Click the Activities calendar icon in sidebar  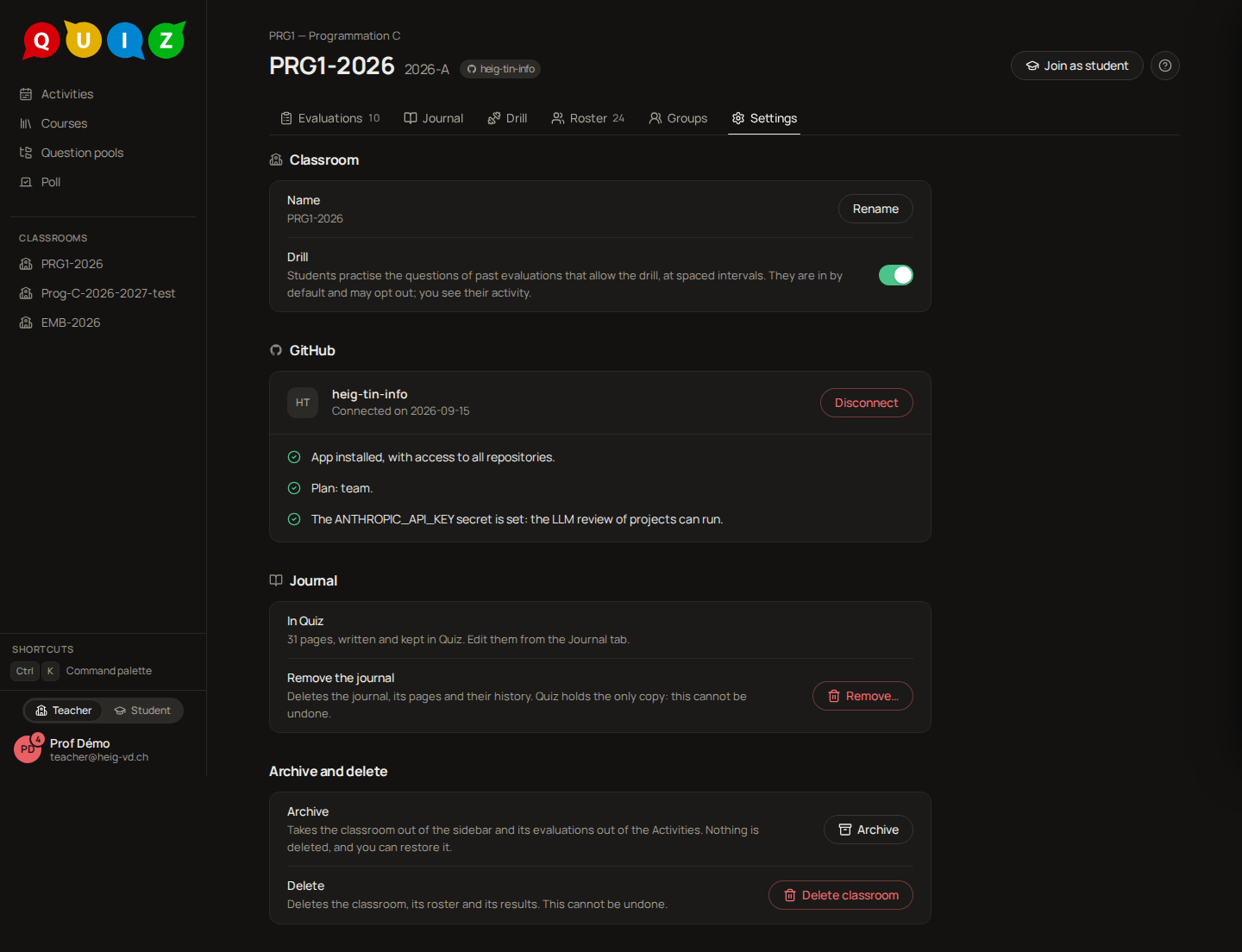pyautogui.click(x=26, y=94)
